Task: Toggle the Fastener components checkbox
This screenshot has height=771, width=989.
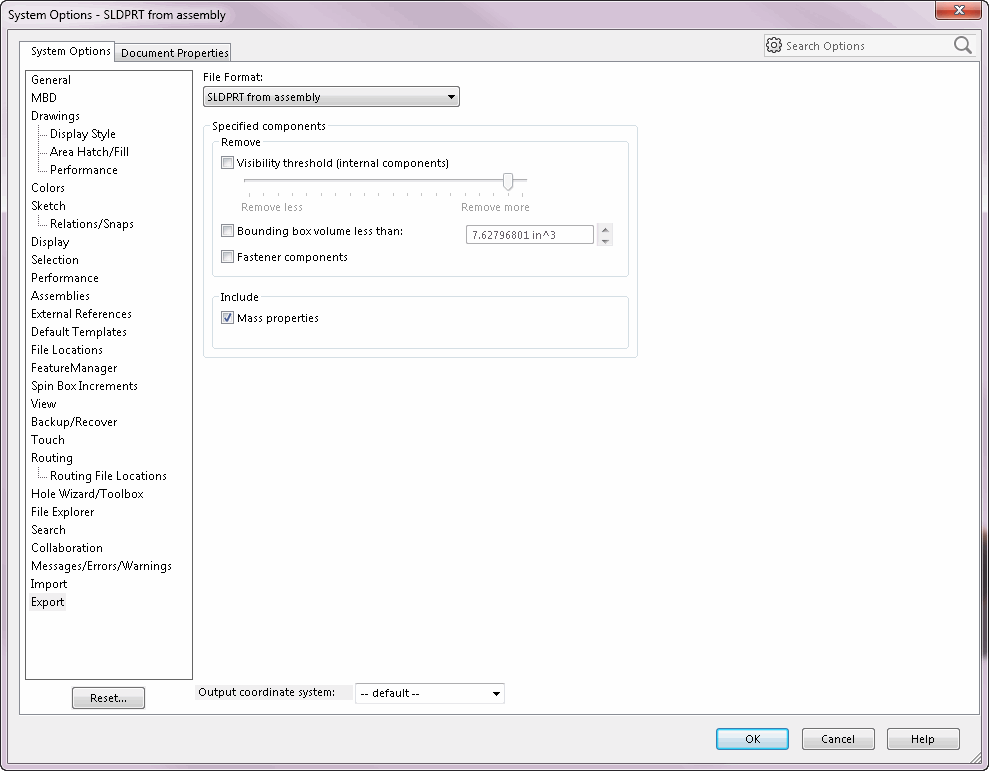Action: pyautogui.click(x=228, y=257)
